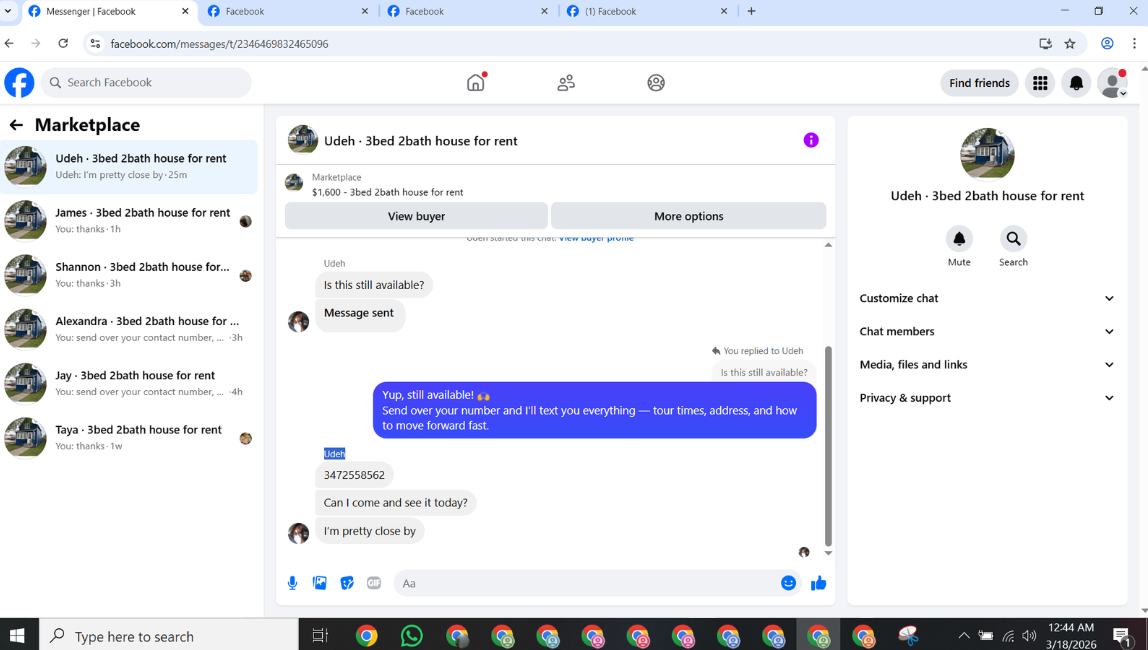Open Chrome profile icon
Viewport: 1148px width, 650px height.
[1107, 44]
